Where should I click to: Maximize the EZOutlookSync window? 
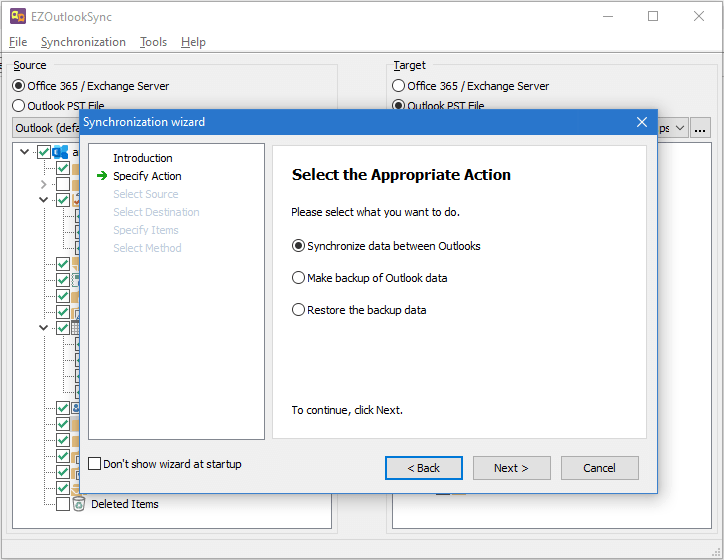[x=653, y=16]
